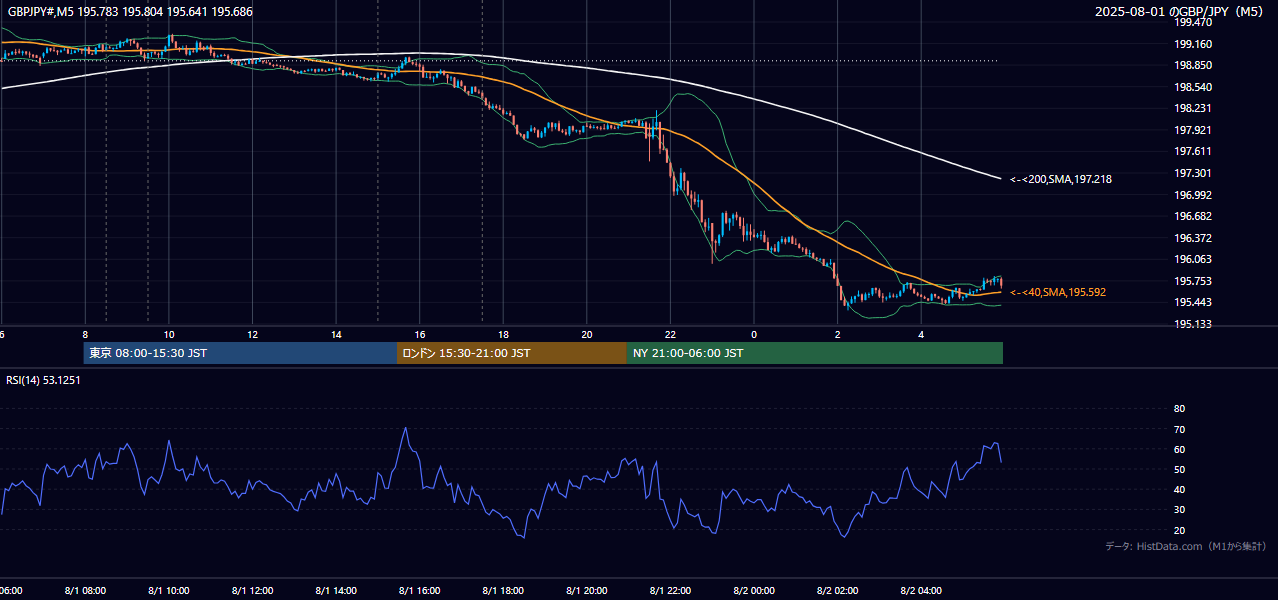Click price axis value 196.372

pyautogui.click(x=1193, y=238)
